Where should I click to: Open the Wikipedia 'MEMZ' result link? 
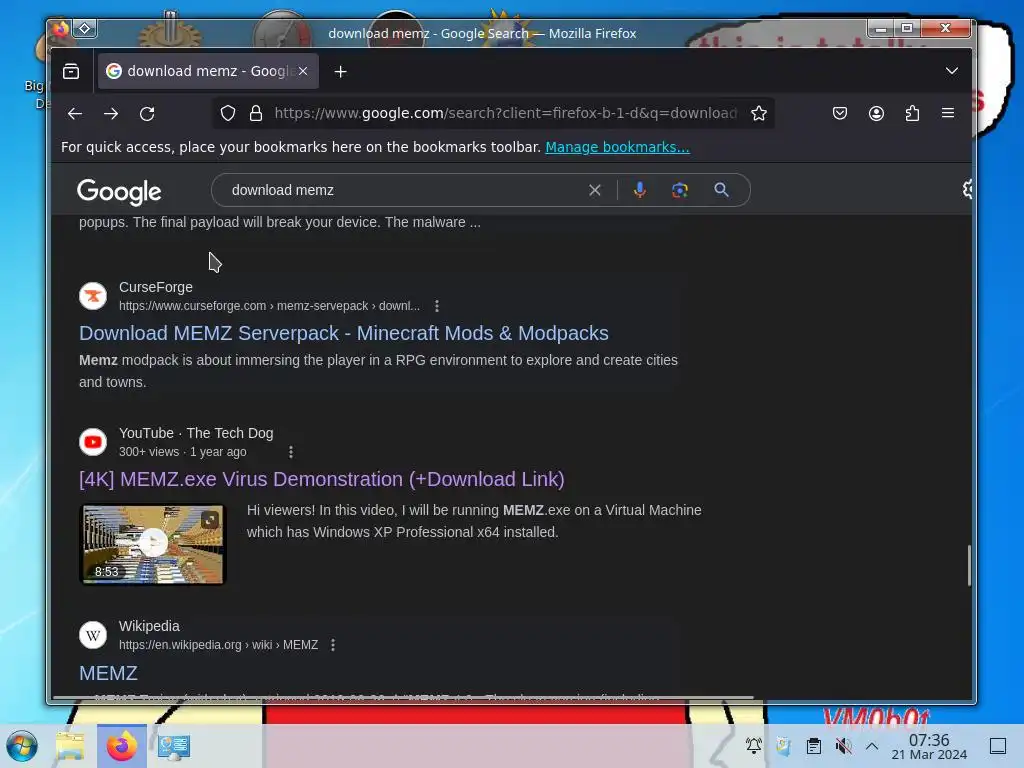108,673
